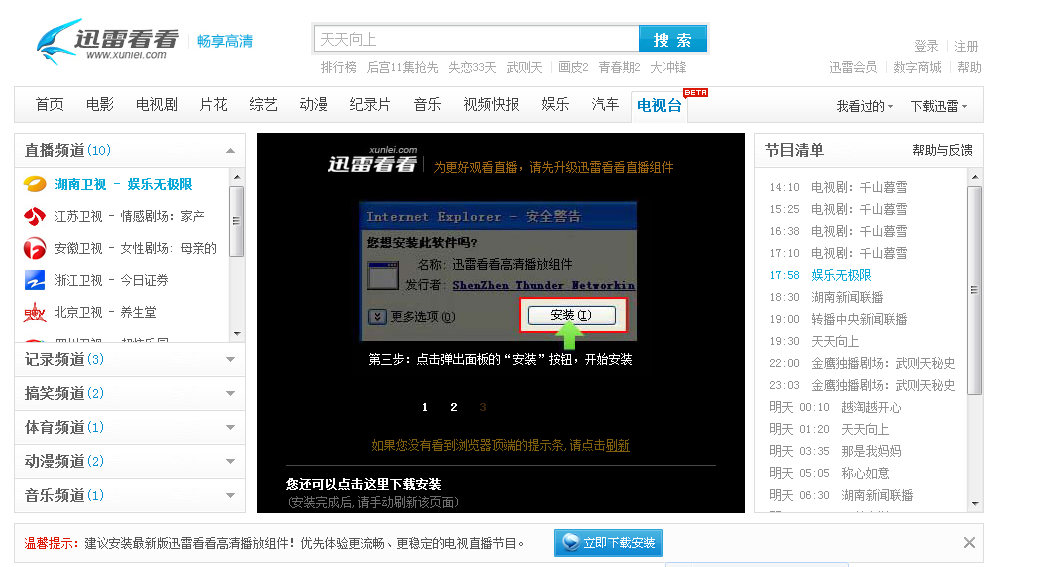This screenshot has width=1039, height=567.
Task: Collapse the 直播频道 section
Action: pyautogui.click(x=230, y=151)
